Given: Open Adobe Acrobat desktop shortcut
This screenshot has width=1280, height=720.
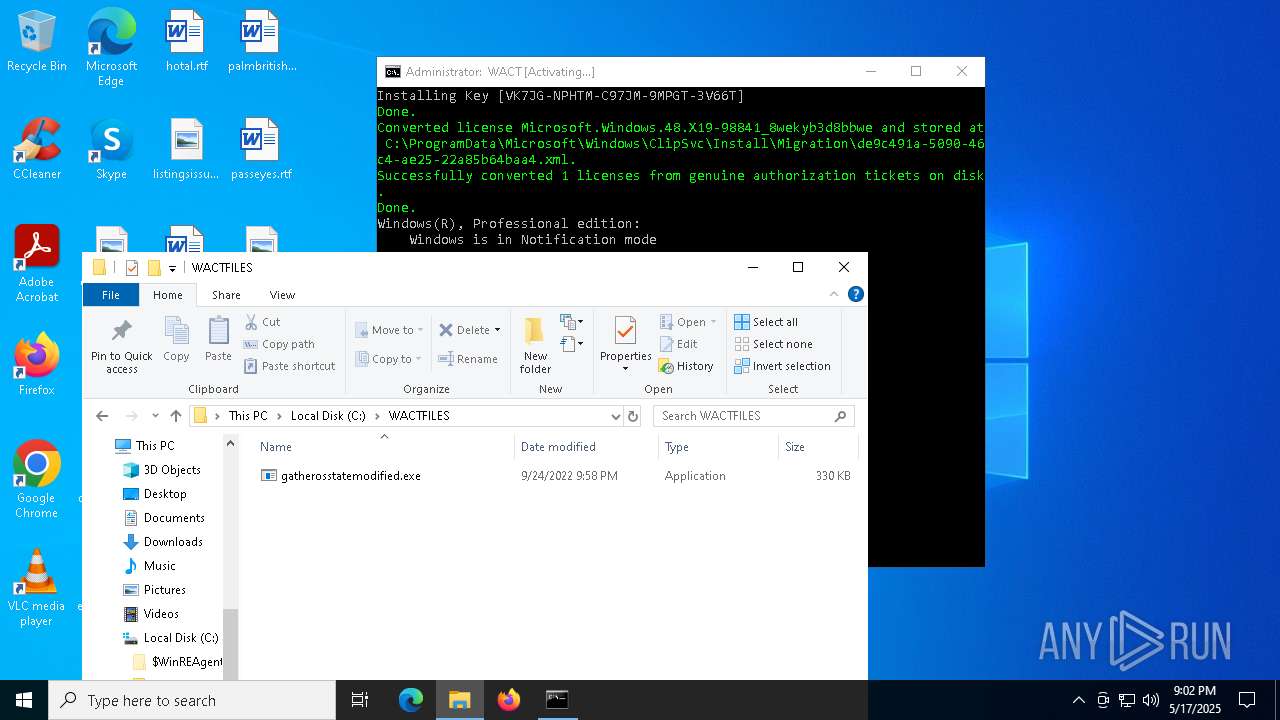Looking at the screenshot, I should pyautogui.click(x=37, y=264).
